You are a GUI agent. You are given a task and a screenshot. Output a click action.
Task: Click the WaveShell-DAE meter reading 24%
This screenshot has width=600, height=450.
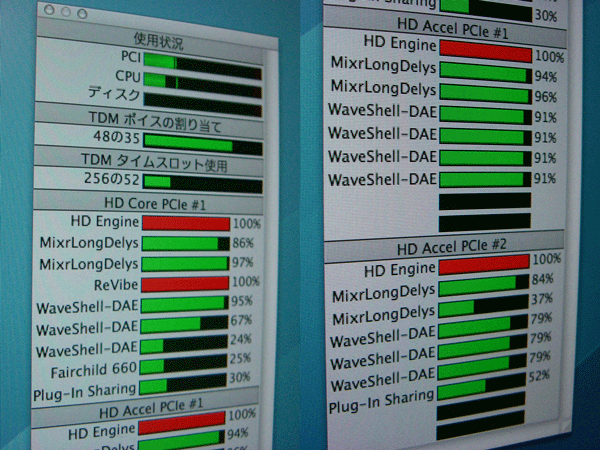[184, 345]
